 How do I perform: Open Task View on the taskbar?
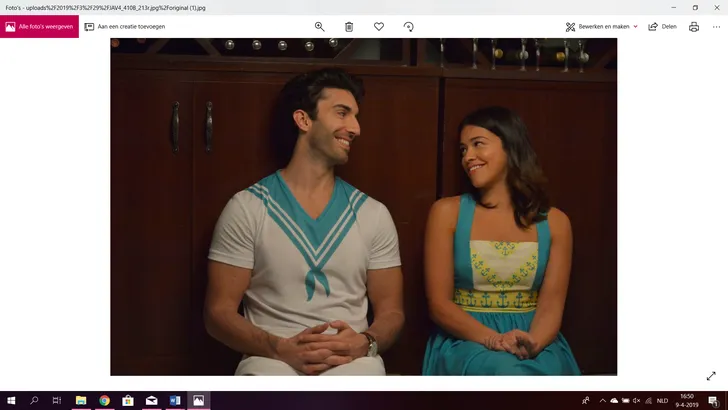57,400
